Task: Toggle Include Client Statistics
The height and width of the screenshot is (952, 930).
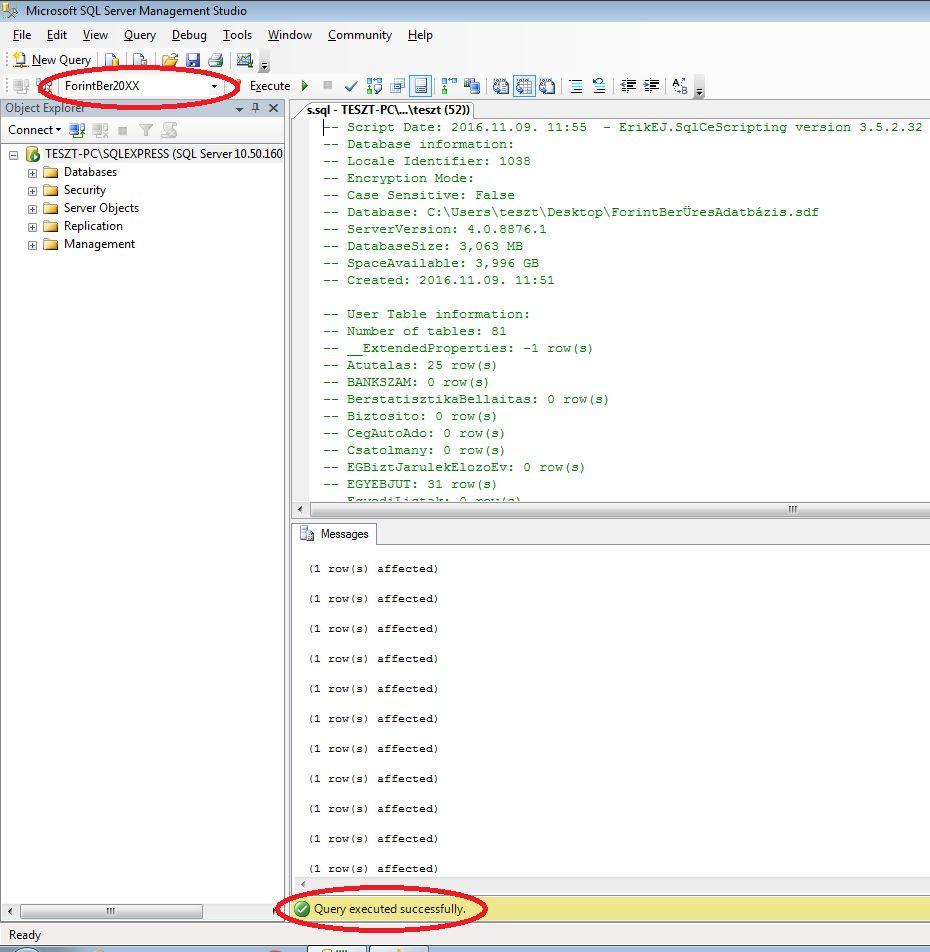Action: (472, 86)
